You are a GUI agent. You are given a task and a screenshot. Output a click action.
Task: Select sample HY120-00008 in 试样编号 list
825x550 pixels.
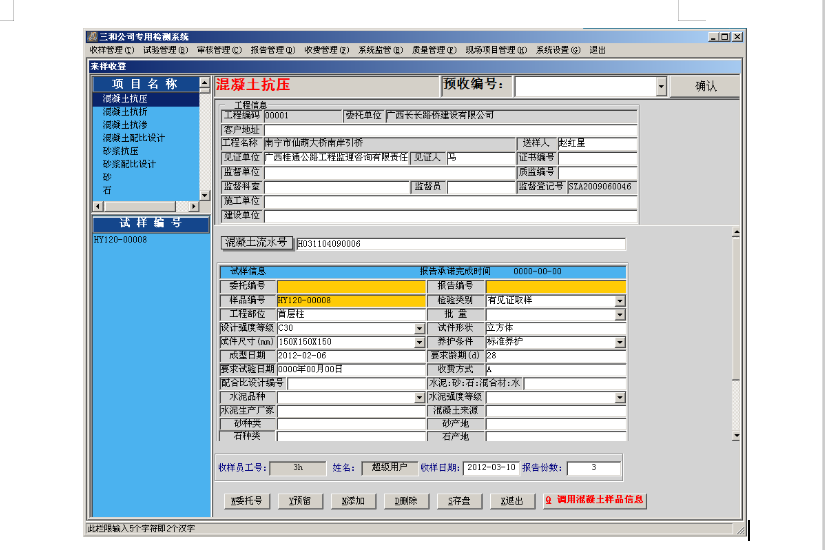tap(120, 240)
